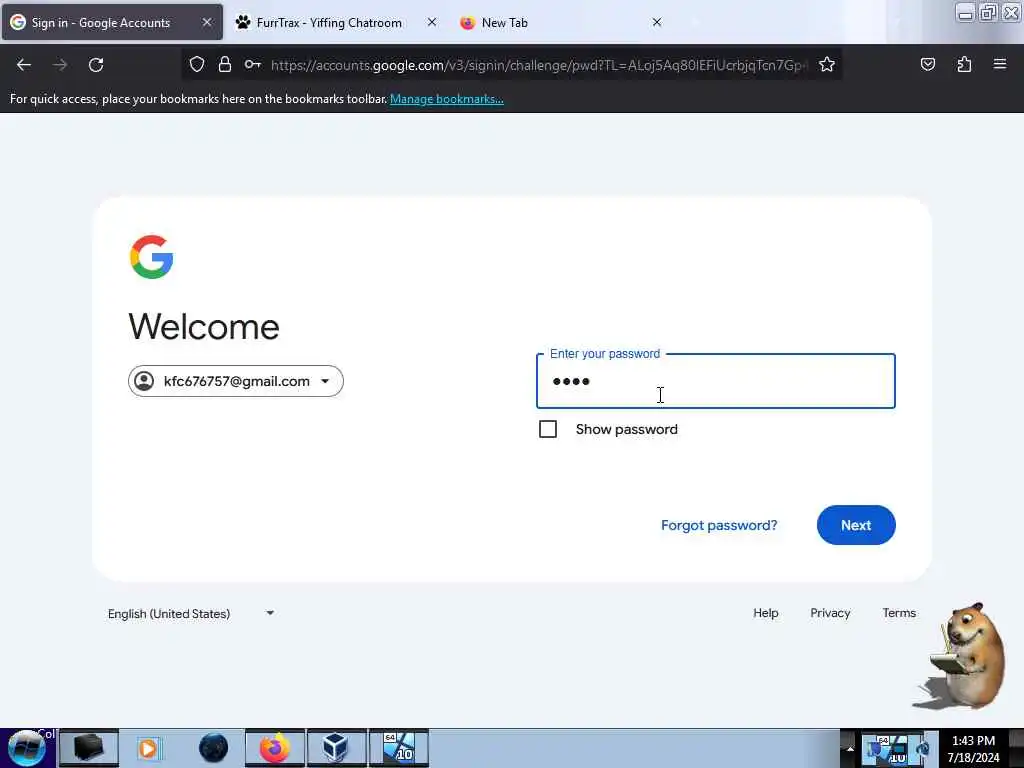Open the Privacy link
Image resolution: width=1024 pixels, height=768 pixels.
(830, 613)
